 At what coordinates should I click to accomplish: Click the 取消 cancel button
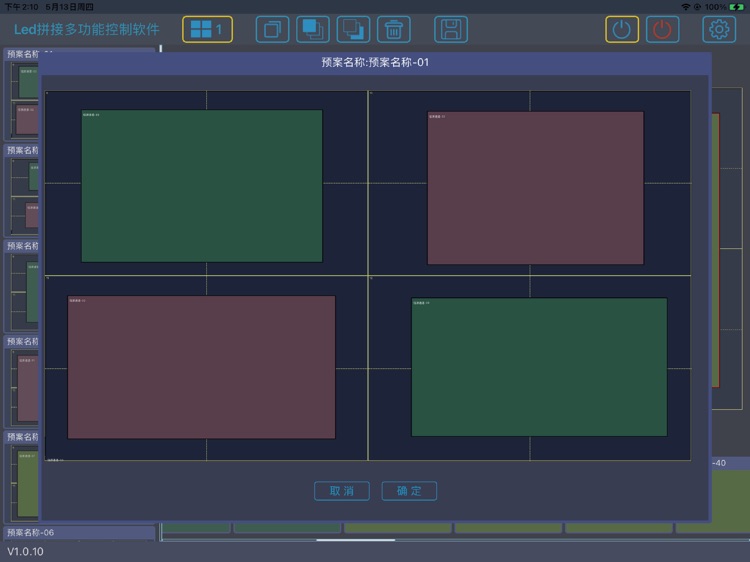pos(342,491)
